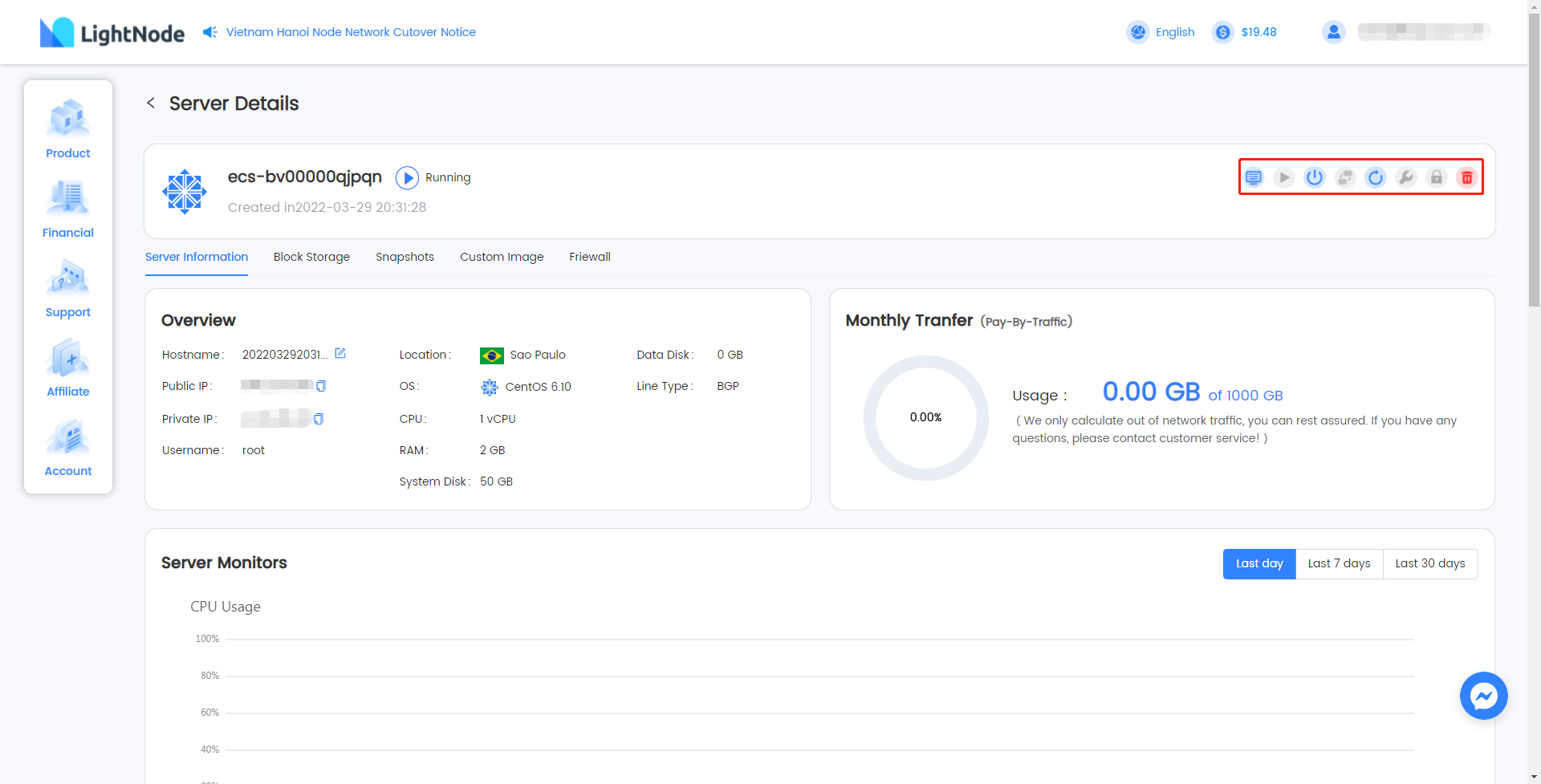
Task: Open the user profile avatar menu
Action: (1332, 32)
